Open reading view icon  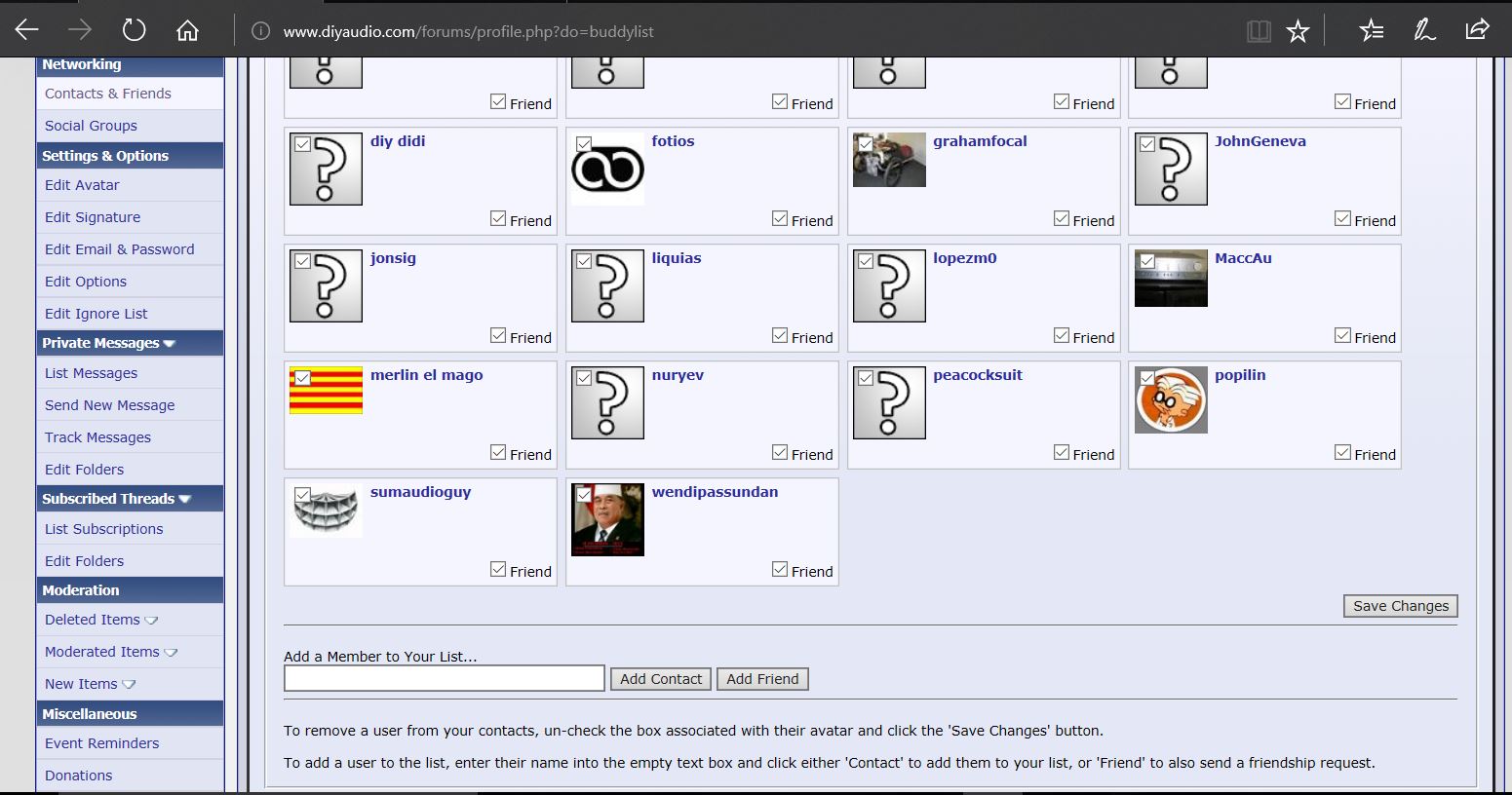click(x=1259, y=31)
